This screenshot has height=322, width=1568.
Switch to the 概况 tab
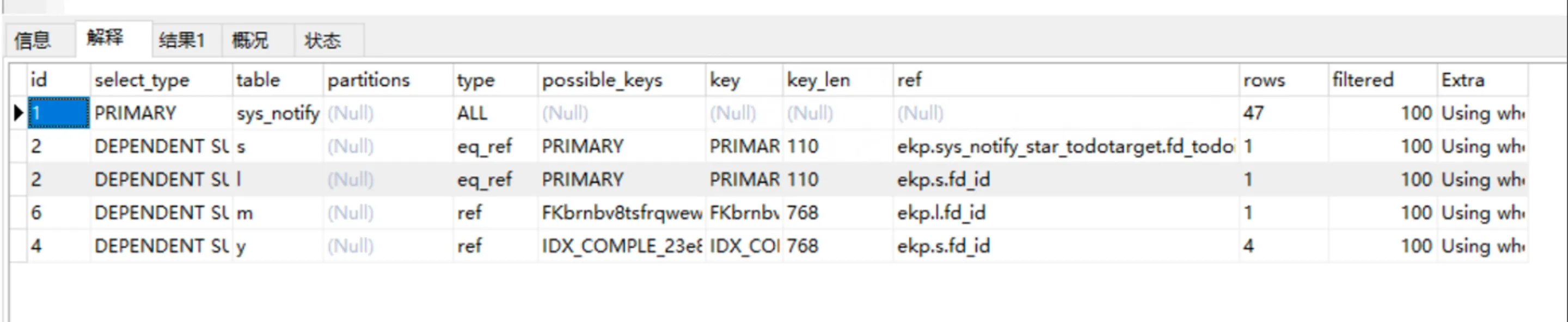(250, 41)
